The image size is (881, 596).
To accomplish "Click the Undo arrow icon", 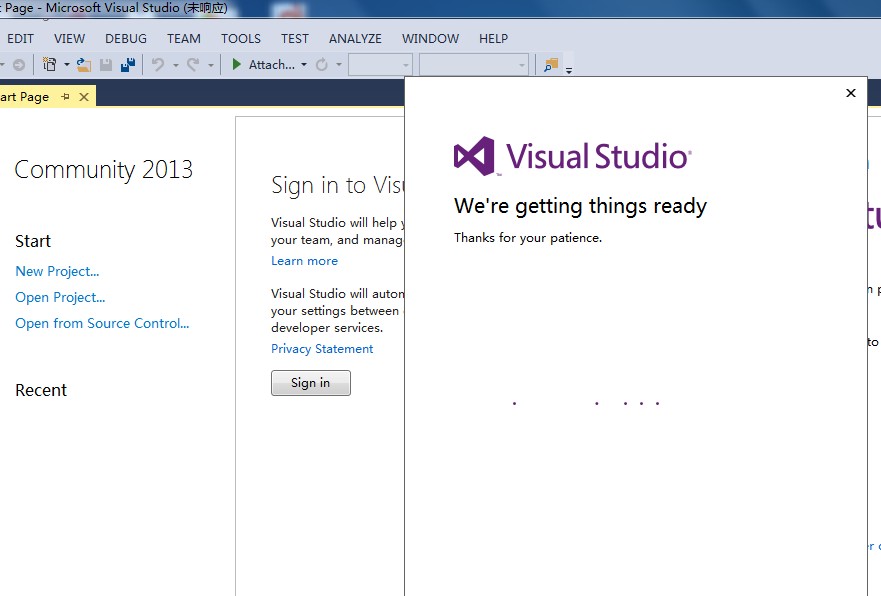I will tap(158, 65).
